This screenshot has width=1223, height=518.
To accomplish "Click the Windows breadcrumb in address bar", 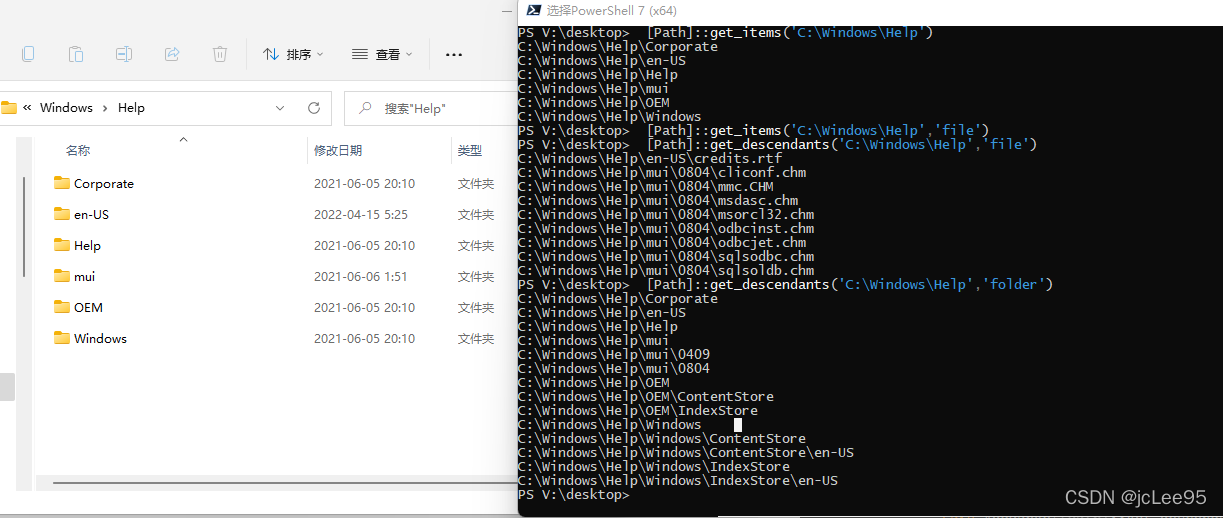I will (66, 108).
